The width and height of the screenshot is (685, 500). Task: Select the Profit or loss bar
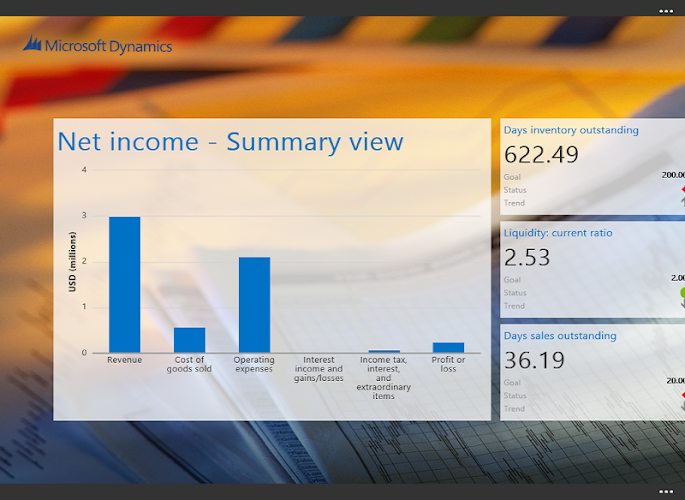pos(448,348)
